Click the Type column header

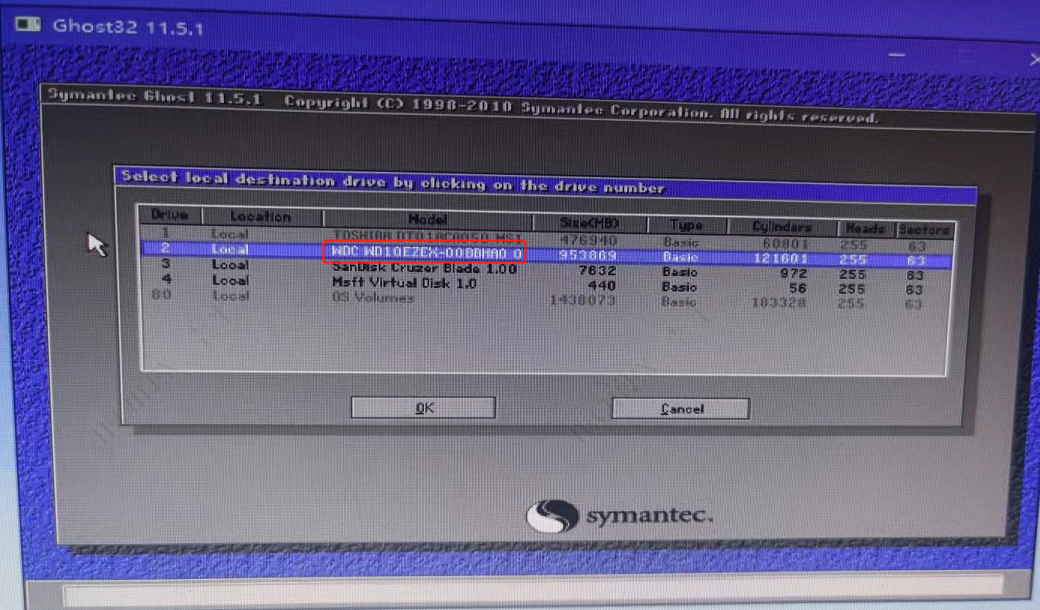(x=686, y=225)
